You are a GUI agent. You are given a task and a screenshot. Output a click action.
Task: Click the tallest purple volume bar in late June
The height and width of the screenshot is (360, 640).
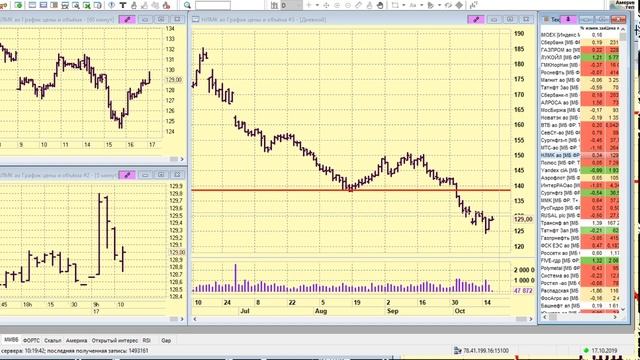[x=236, y=278]
